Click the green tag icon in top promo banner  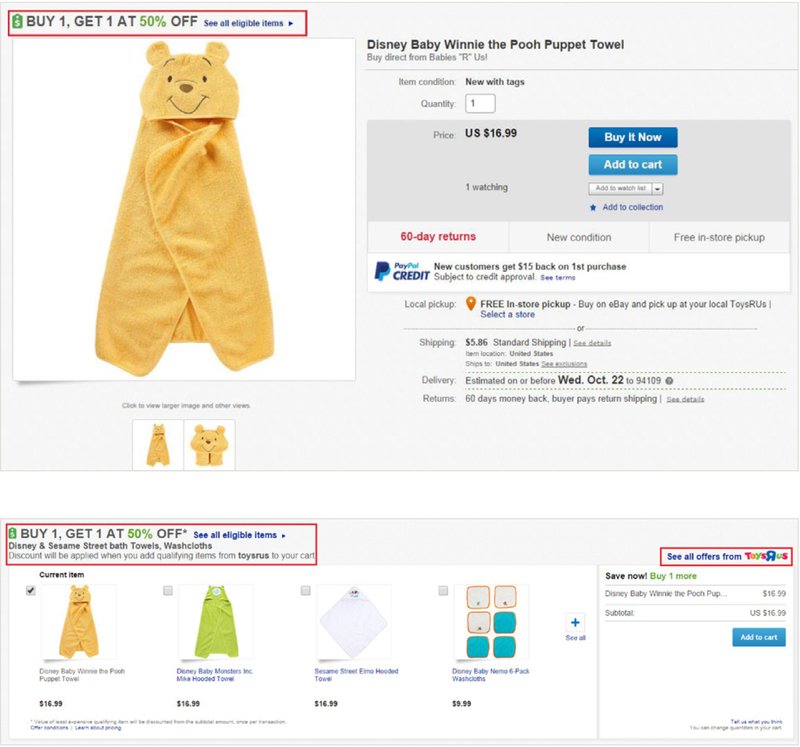point(16,21)
